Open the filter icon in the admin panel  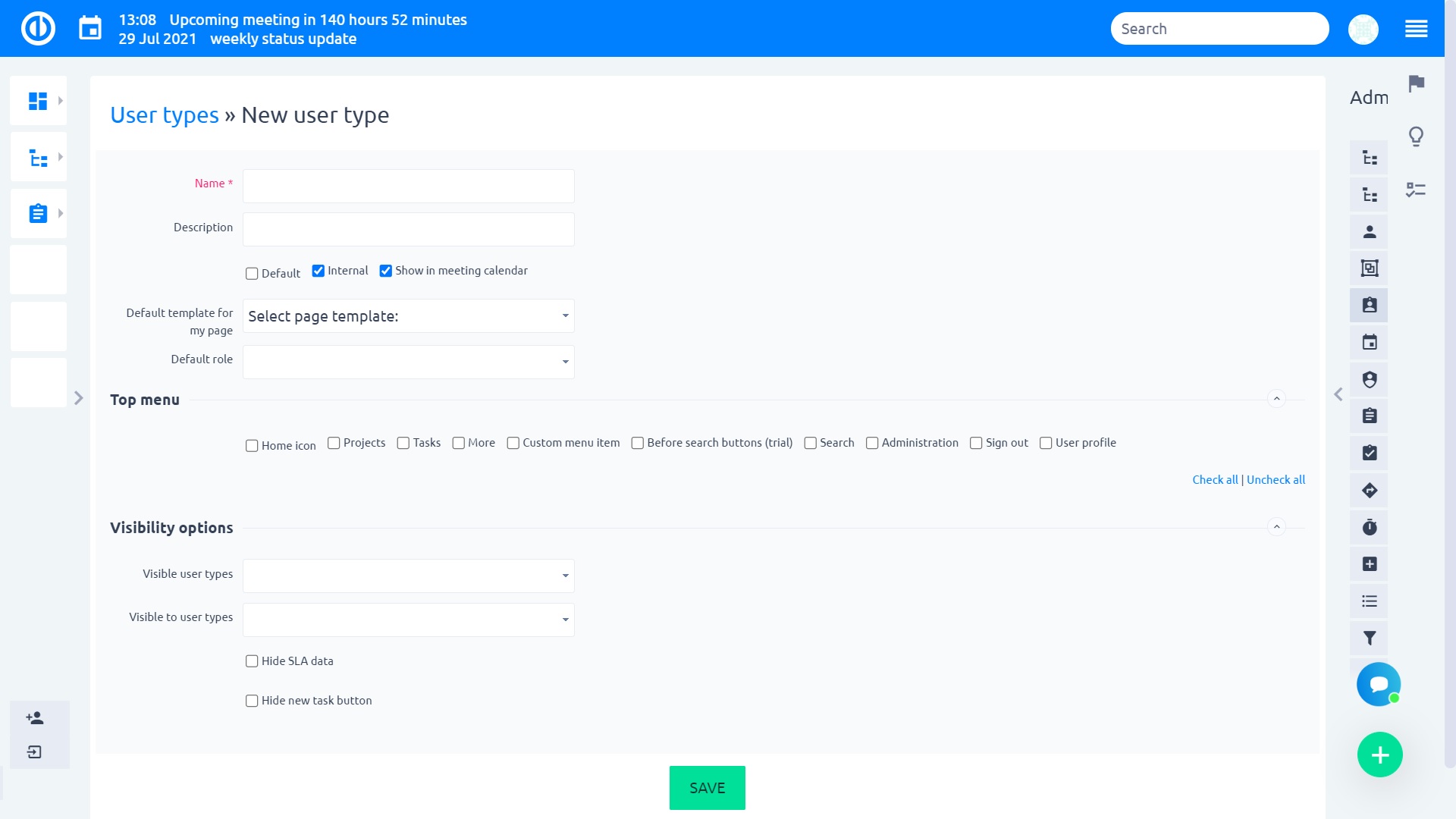point(1370,638)
